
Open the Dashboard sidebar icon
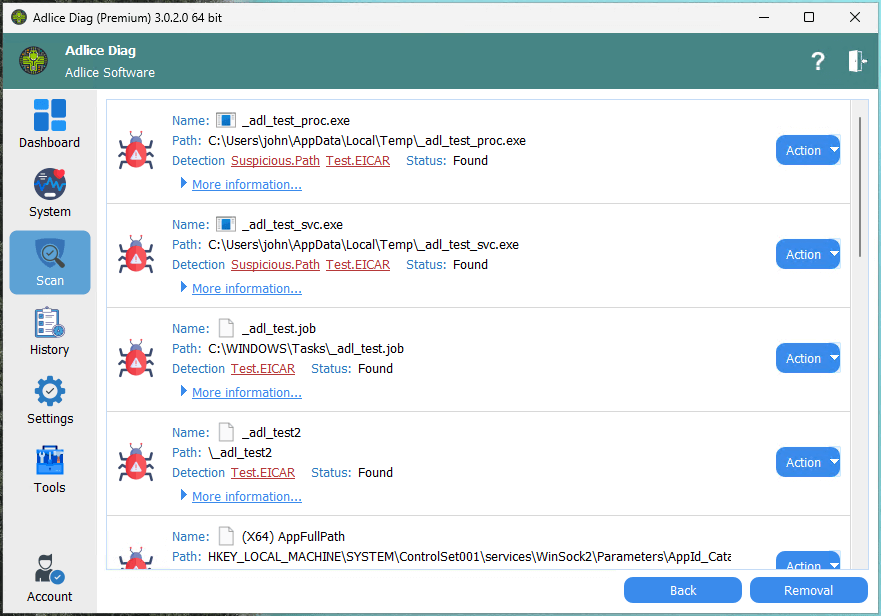[x=49, y=116]
